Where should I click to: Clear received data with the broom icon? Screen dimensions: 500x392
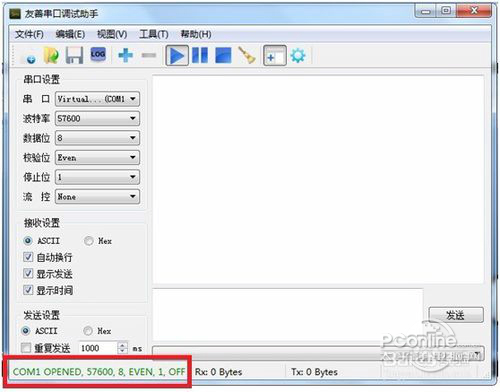[x=247, y=55]
